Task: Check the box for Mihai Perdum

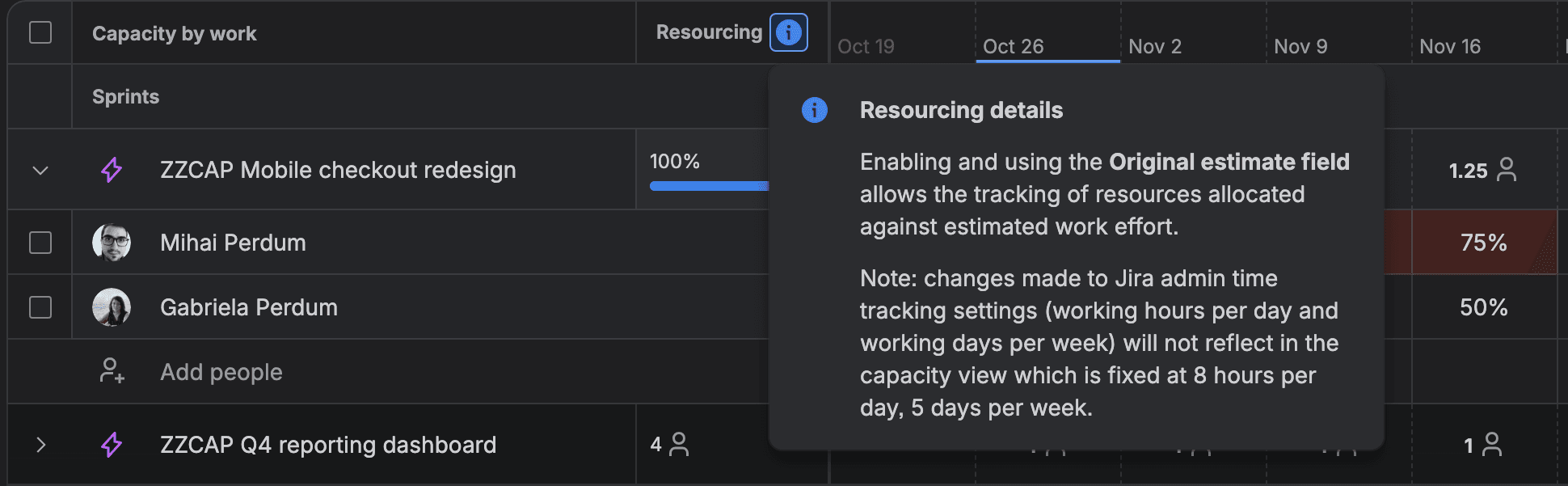Action: point(40,243)
